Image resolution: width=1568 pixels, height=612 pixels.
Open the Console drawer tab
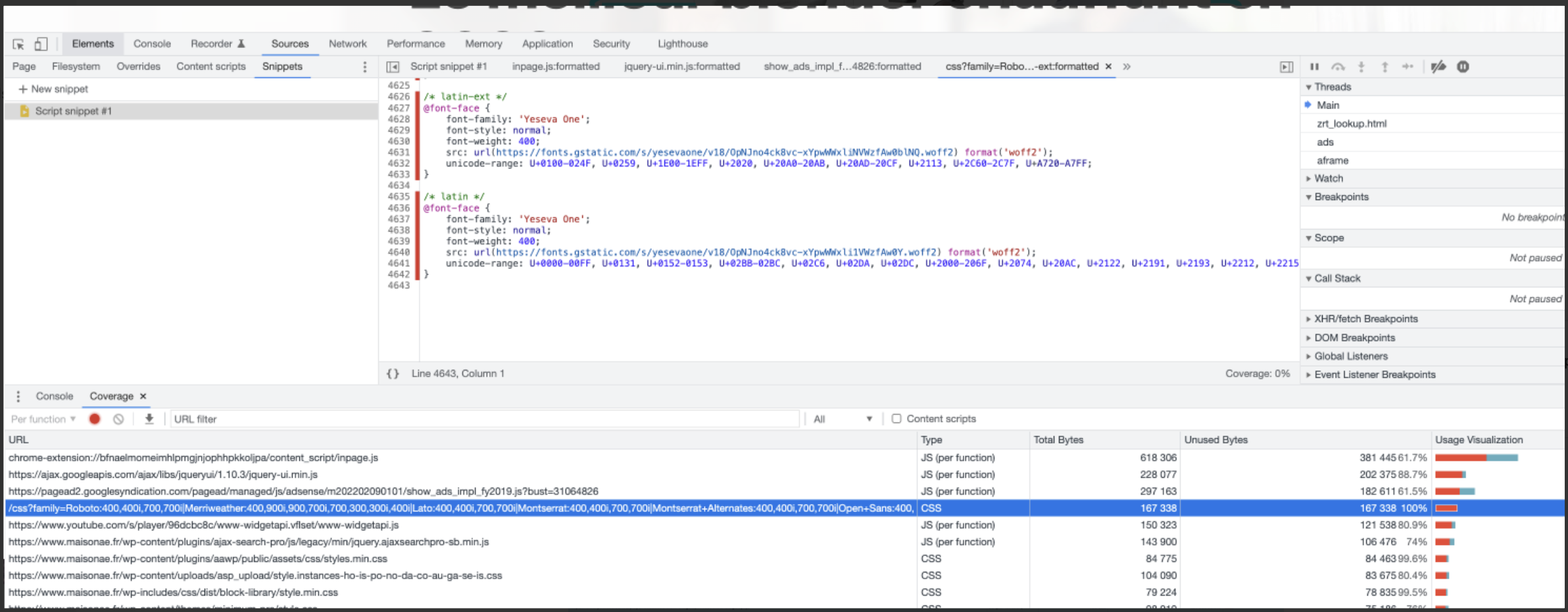tap(55, 396)
